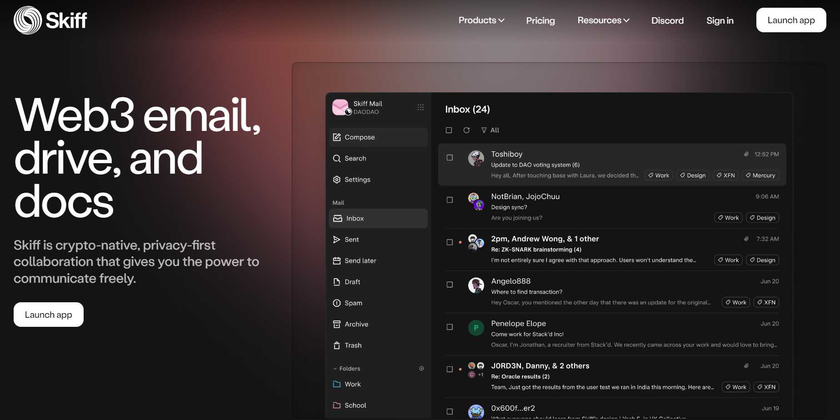
Task: Click the add folder plus icon
Action: click(x=421, y=368)
